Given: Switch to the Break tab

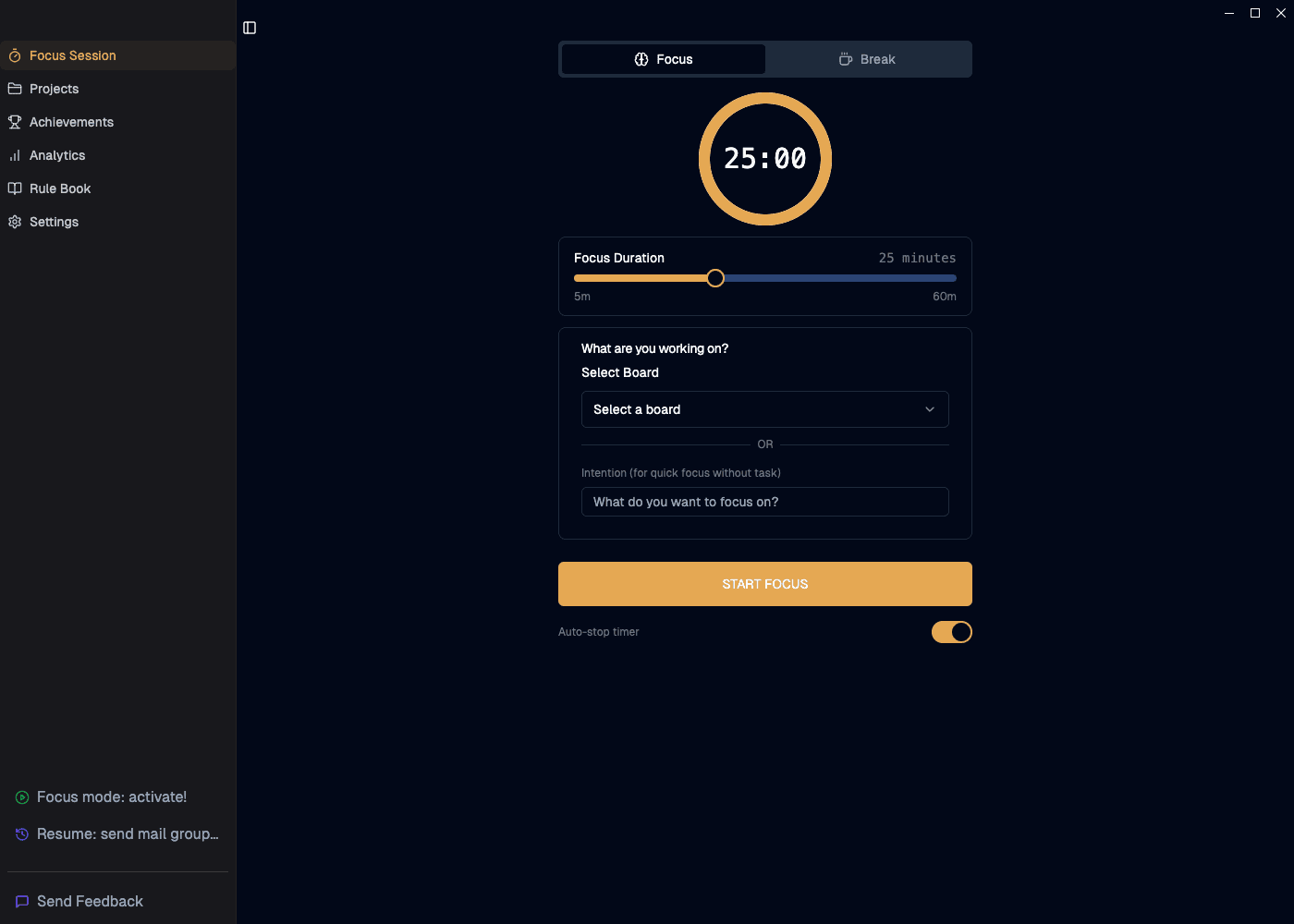Looking at the screenshot, I should click(867, 59).
